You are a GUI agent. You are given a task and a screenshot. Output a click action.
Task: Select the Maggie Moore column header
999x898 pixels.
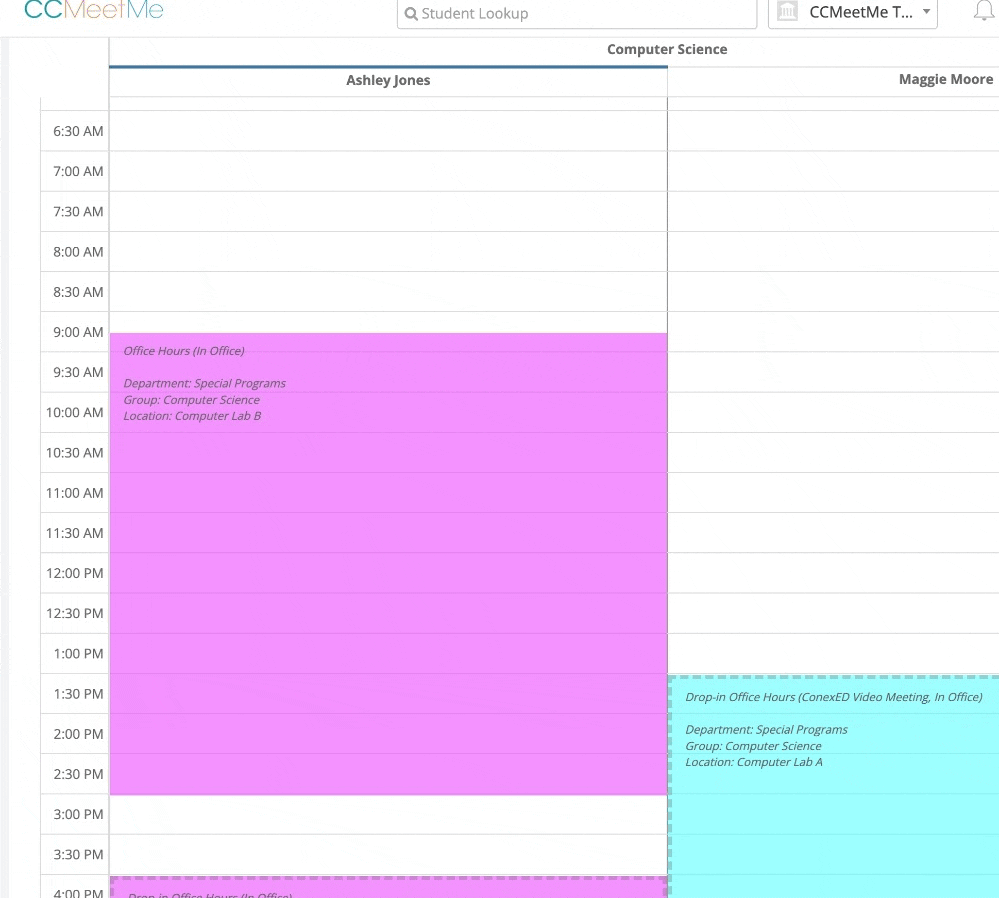945,79
